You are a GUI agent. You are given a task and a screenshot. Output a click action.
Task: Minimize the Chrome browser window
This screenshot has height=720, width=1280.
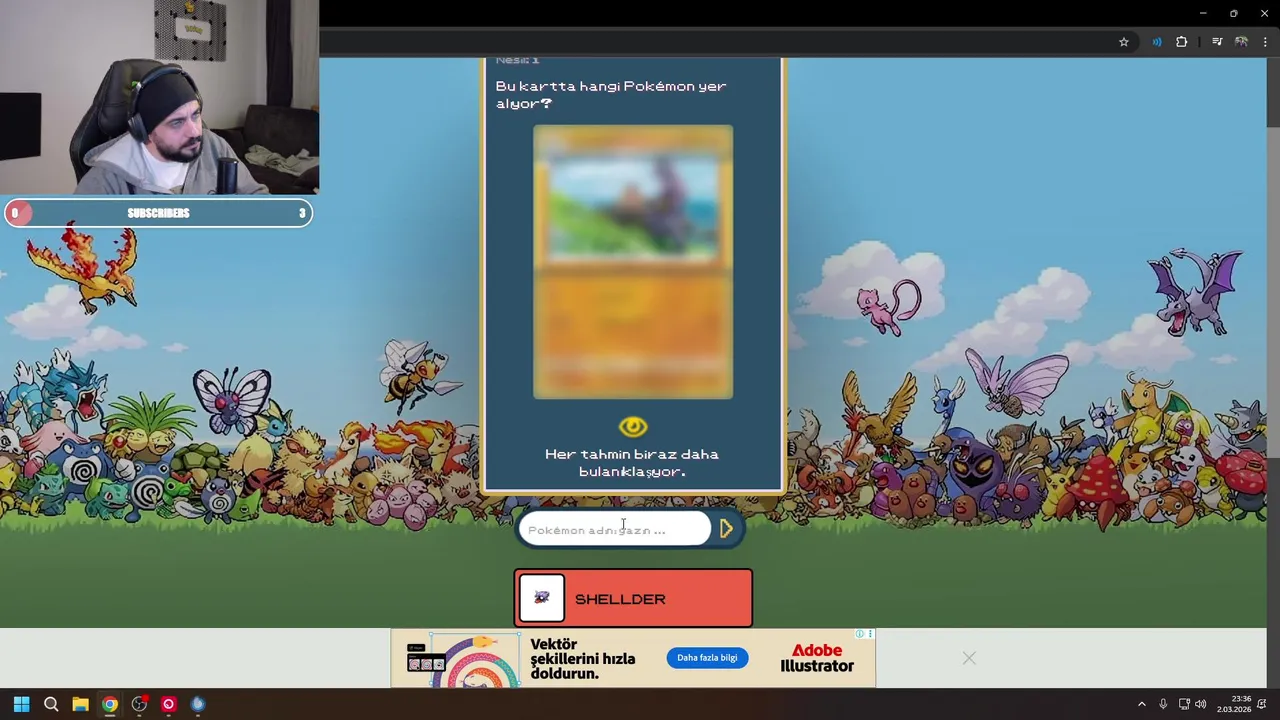(1203, 13)
